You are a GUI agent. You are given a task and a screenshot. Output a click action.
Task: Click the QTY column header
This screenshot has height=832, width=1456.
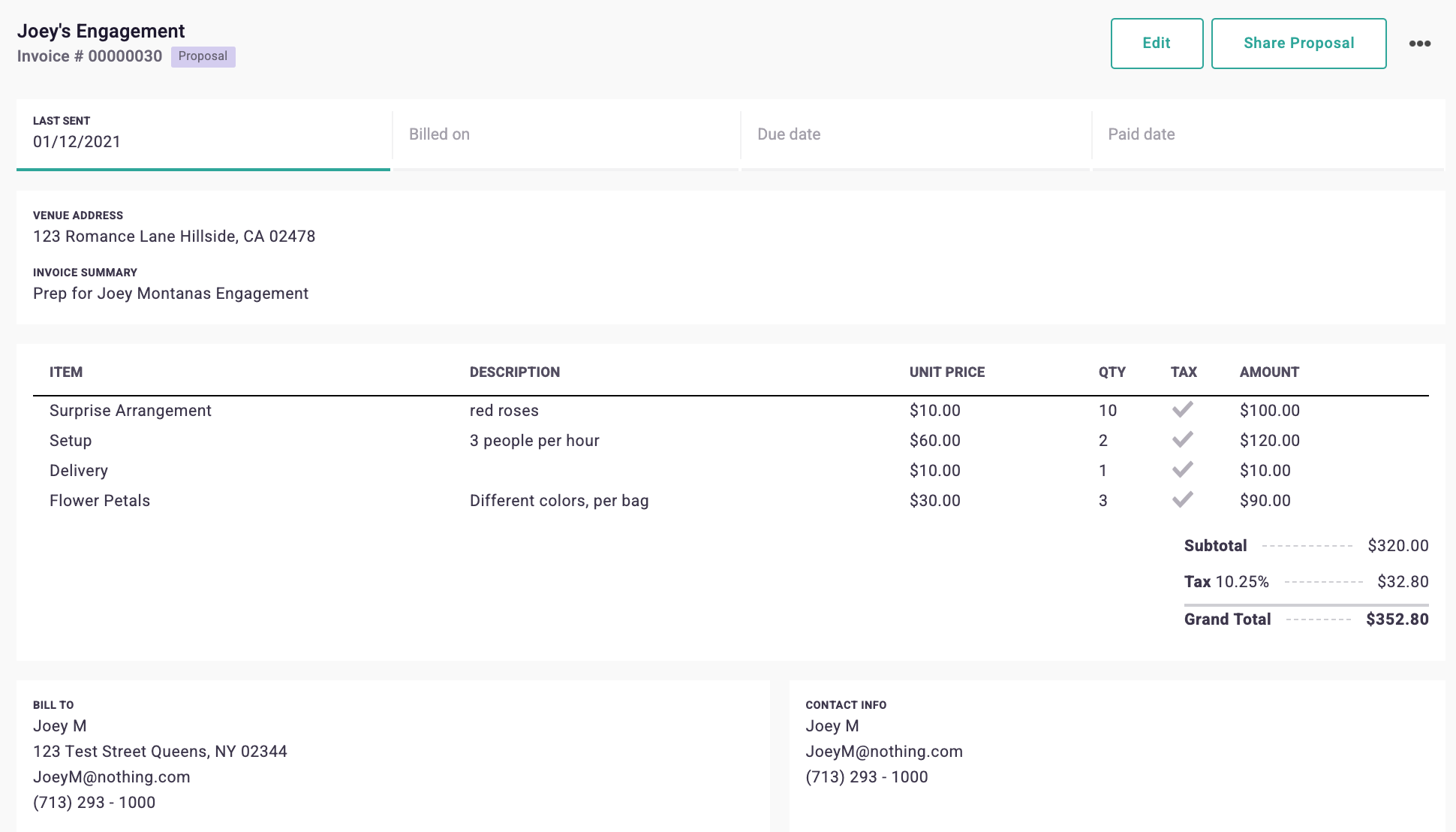coord(1112,372)
